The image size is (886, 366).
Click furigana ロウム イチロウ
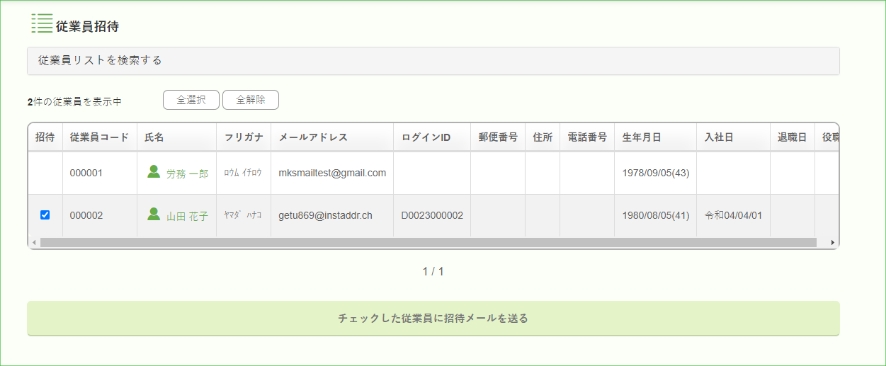243,173
